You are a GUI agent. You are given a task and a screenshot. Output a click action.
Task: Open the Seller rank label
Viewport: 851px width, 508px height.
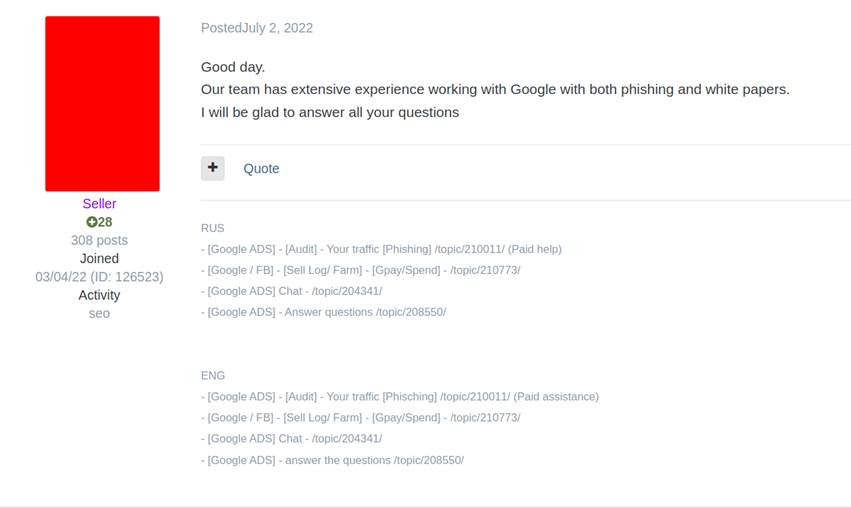point(99,204)
